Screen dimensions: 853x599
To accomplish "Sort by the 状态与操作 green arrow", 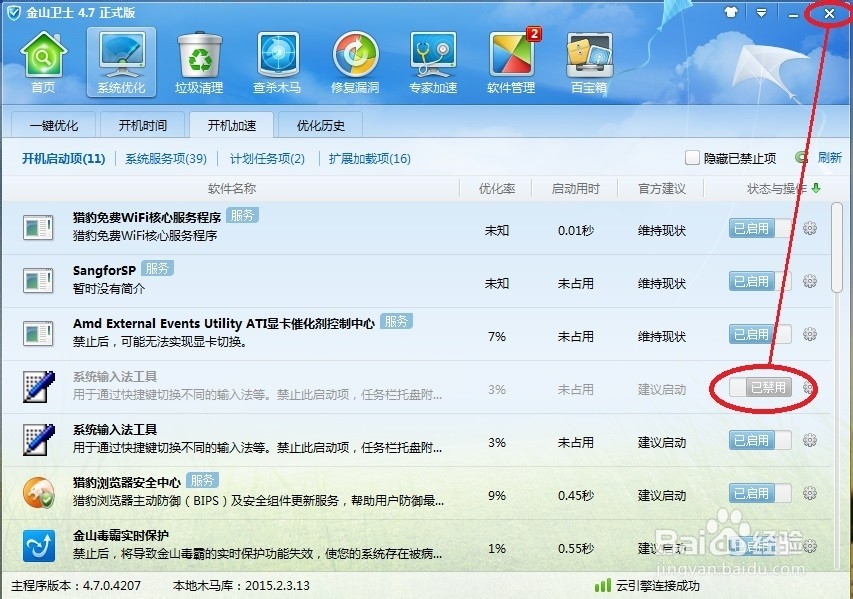I will tap(815, 188).
